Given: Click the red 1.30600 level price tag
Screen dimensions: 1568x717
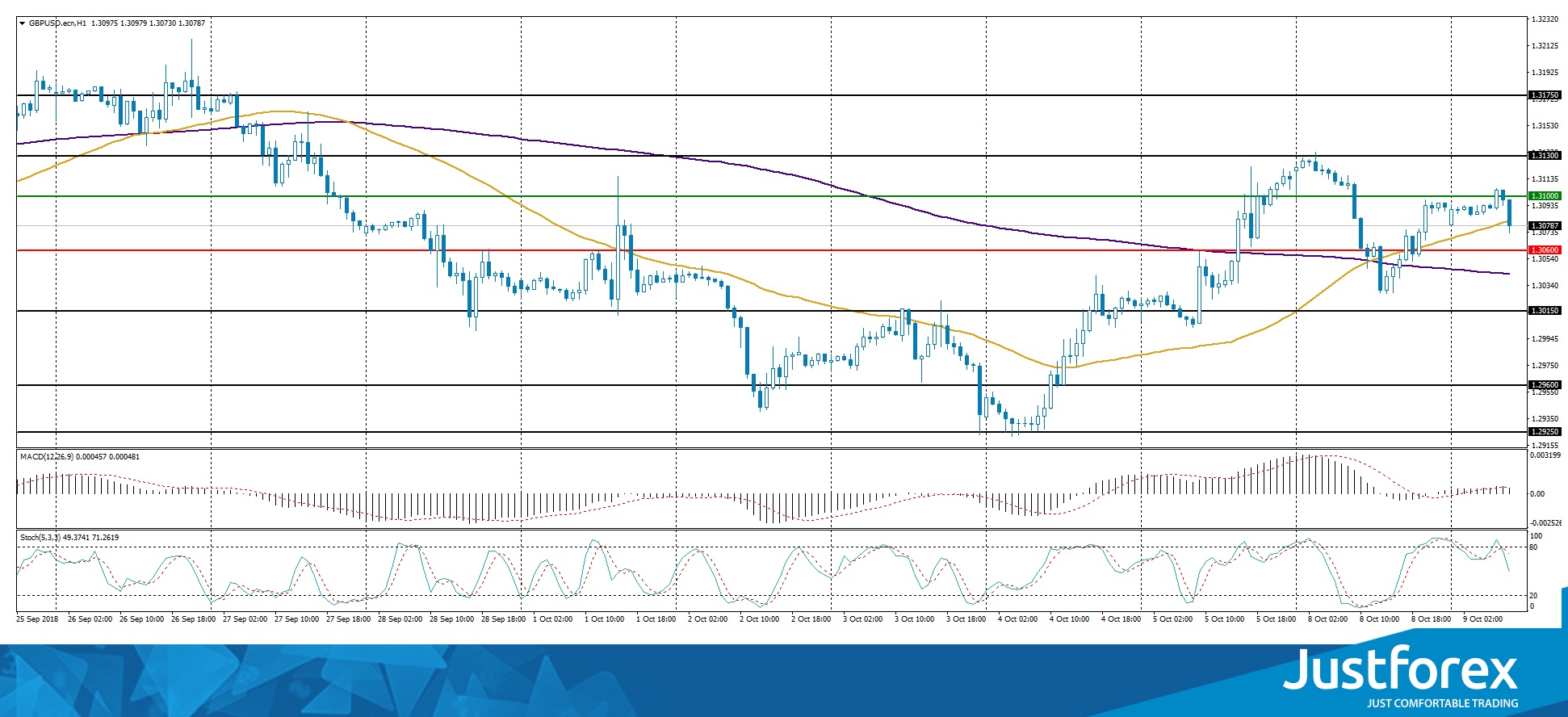Looking at the screenshot, I should click(1545, 250).
